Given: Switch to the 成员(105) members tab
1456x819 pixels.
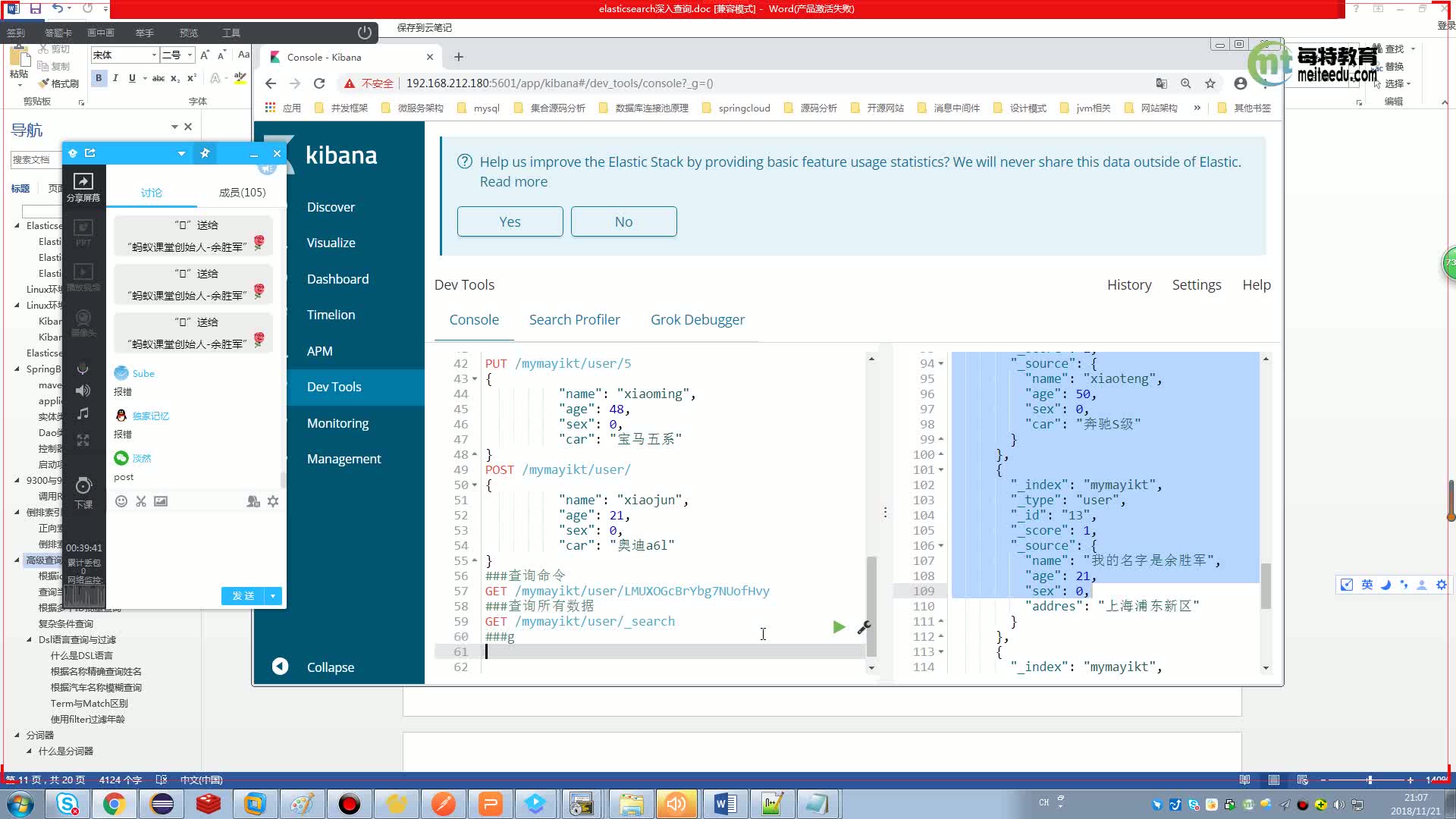Looking at the screenshot, I should tap(242, 193).
